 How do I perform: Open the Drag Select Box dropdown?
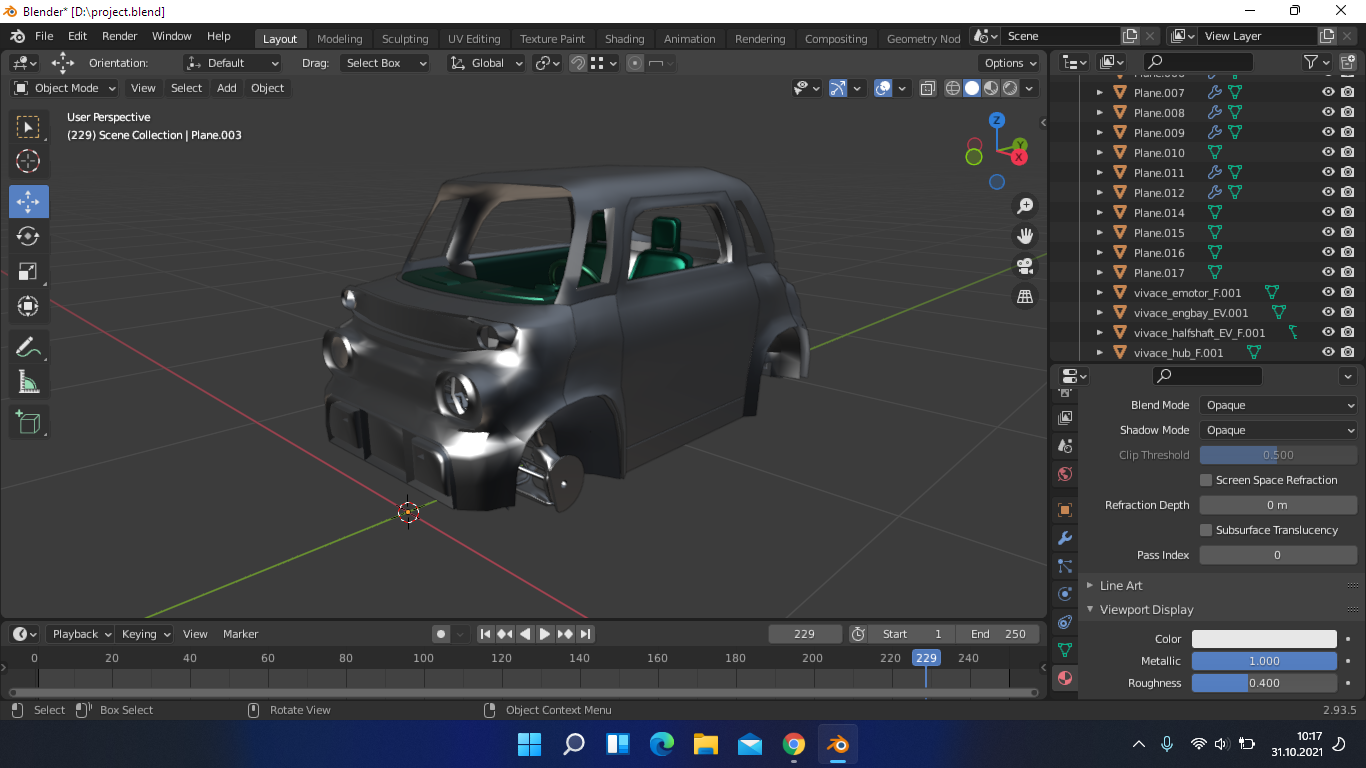(384, 63)
